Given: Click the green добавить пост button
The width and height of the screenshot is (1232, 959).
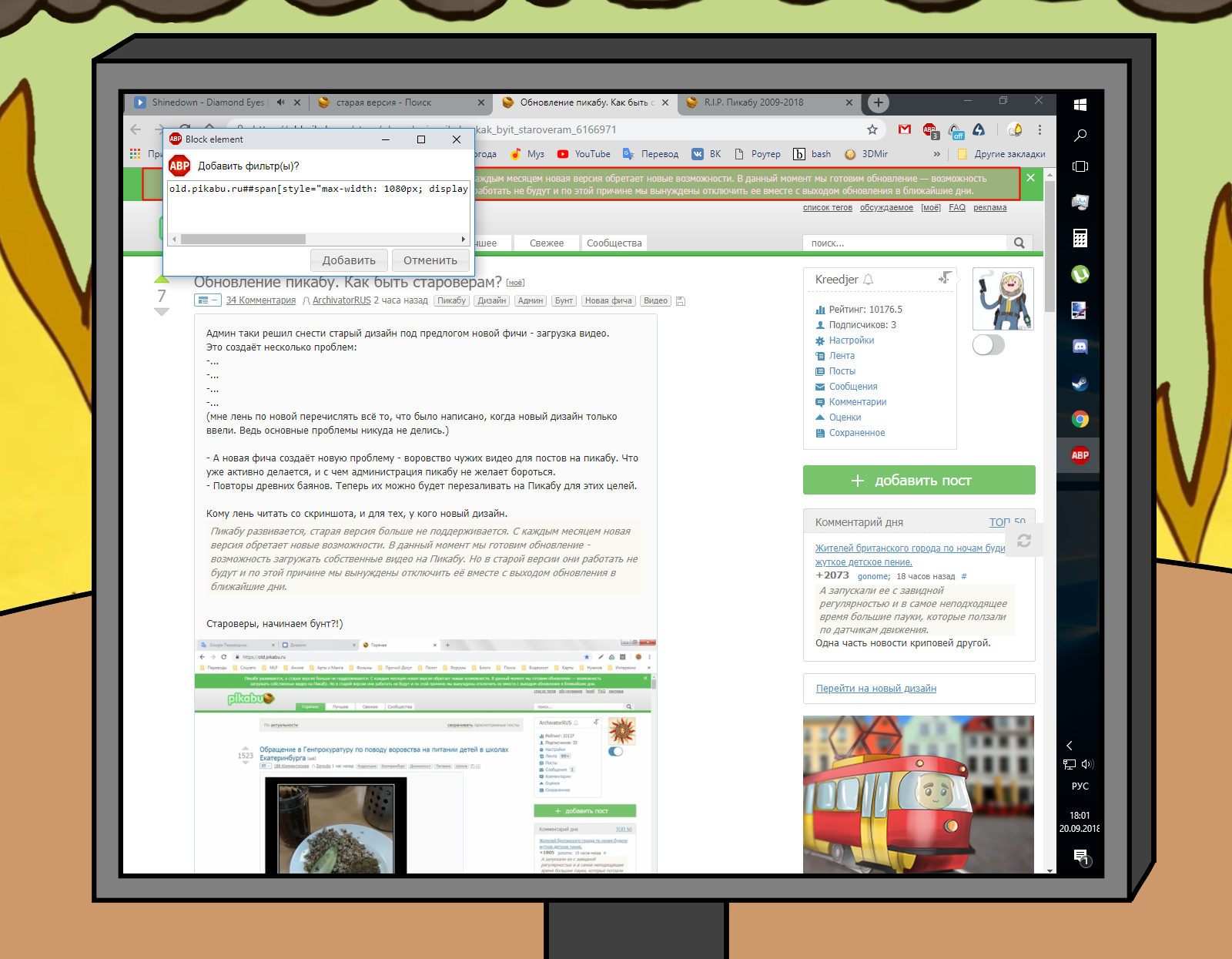Looking at the screenshot, I should pyautogui.click(x=919, y=480).
